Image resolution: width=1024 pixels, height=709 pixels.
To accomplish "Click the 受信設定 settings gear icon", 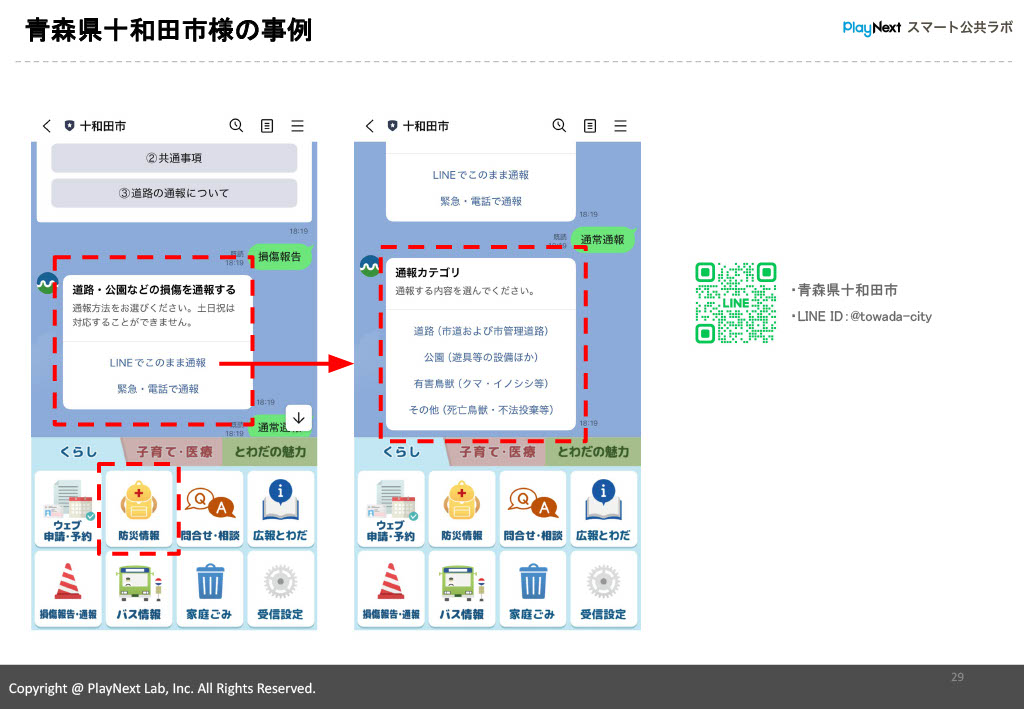I will click(x=281, y=589).
